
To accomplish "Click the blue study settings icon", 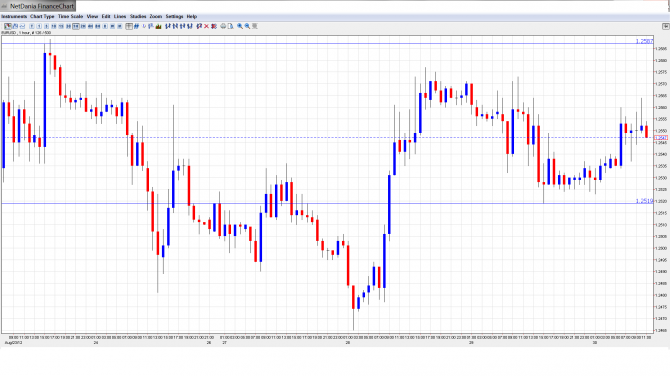I will (150, 26).
